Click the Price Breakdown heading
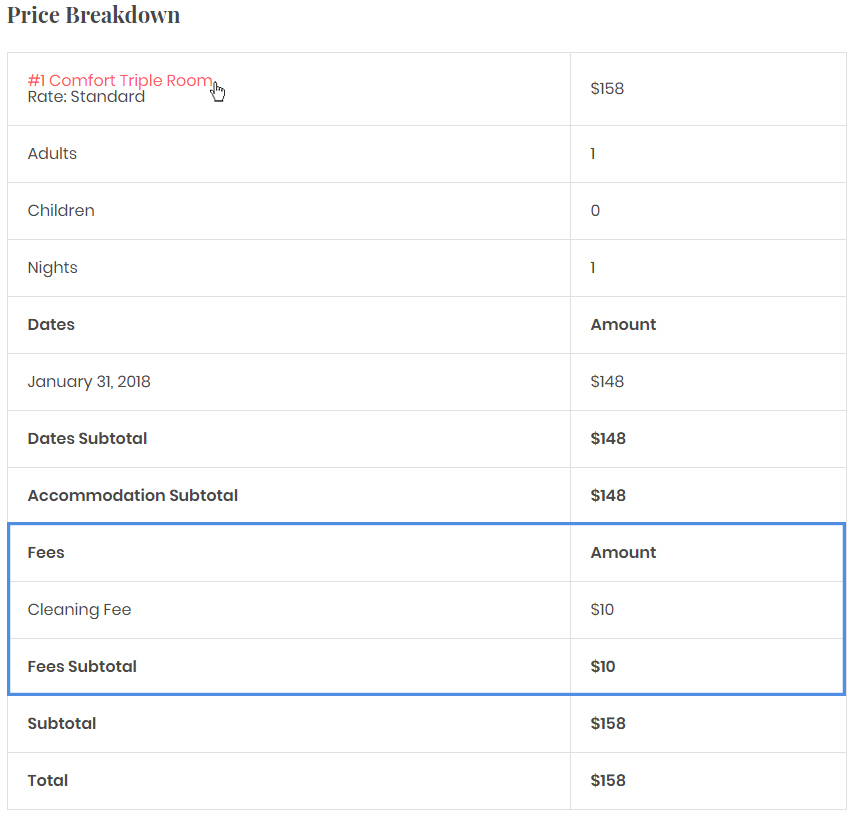 pyautogui.click(x=94, y=15)
